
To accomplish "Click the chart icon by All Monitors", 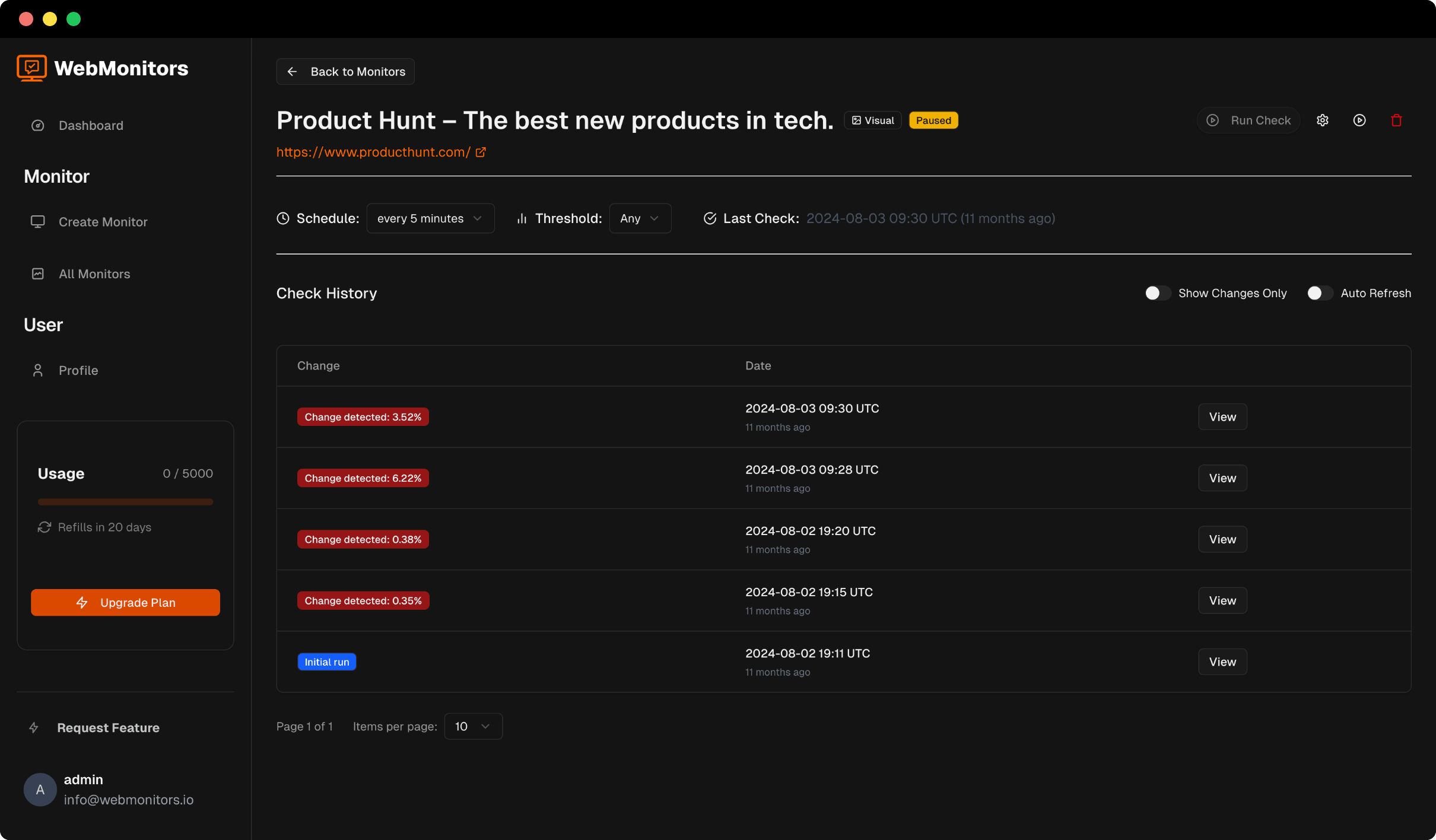I will pyautogui.click(x=38, y=274).
